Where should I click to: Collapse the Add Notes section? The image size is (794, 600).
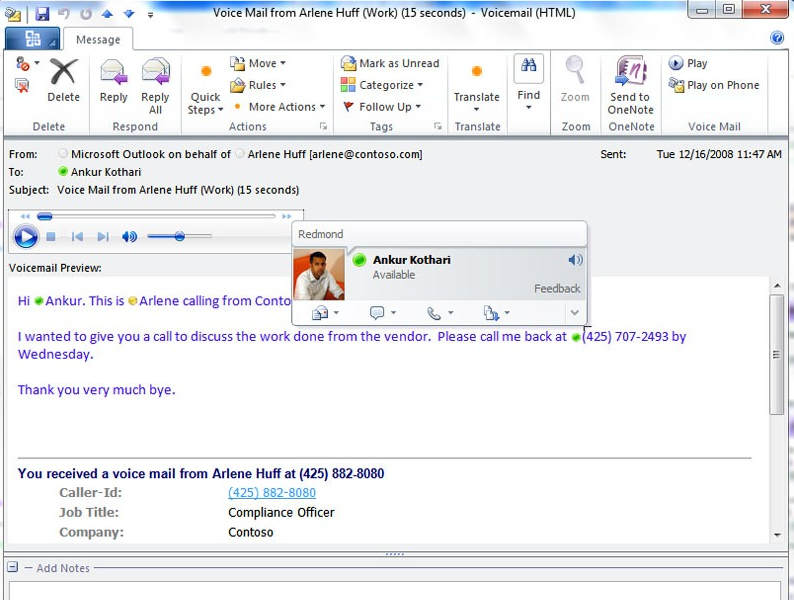click(x=13, y=567)
